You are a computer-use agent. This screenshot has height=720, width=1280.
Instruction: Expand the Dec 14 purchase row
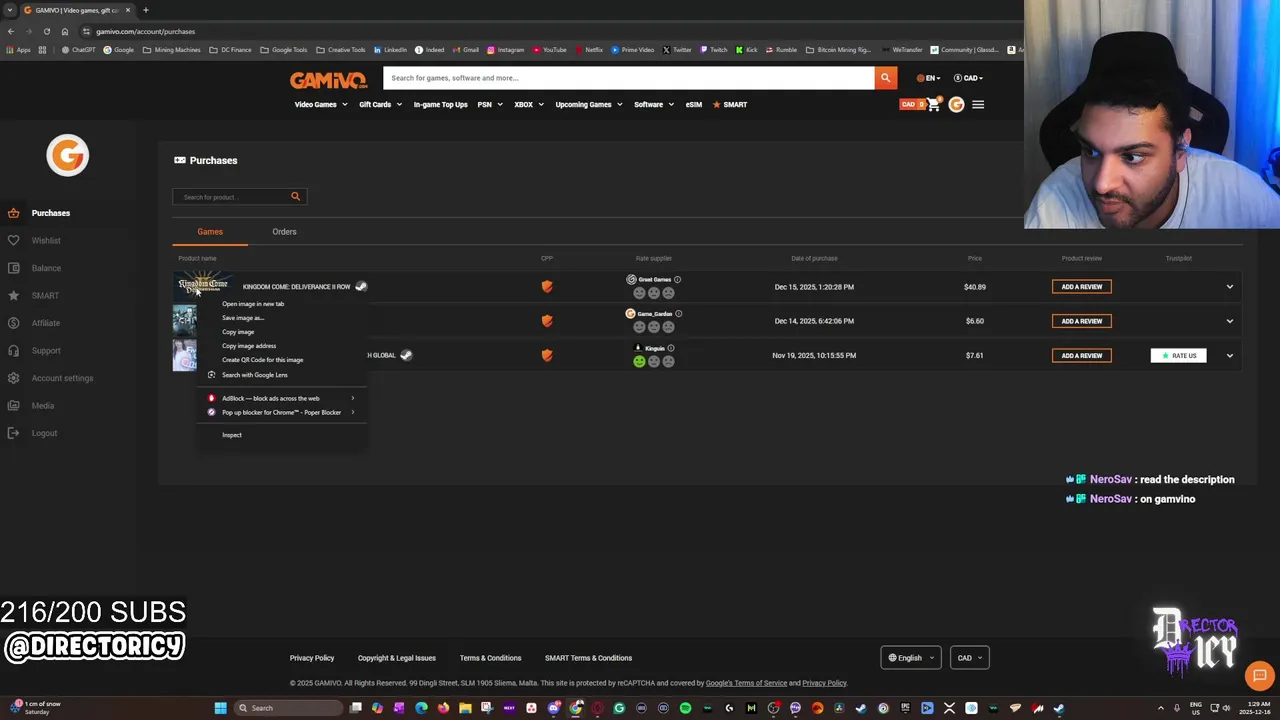point(1230,321)
